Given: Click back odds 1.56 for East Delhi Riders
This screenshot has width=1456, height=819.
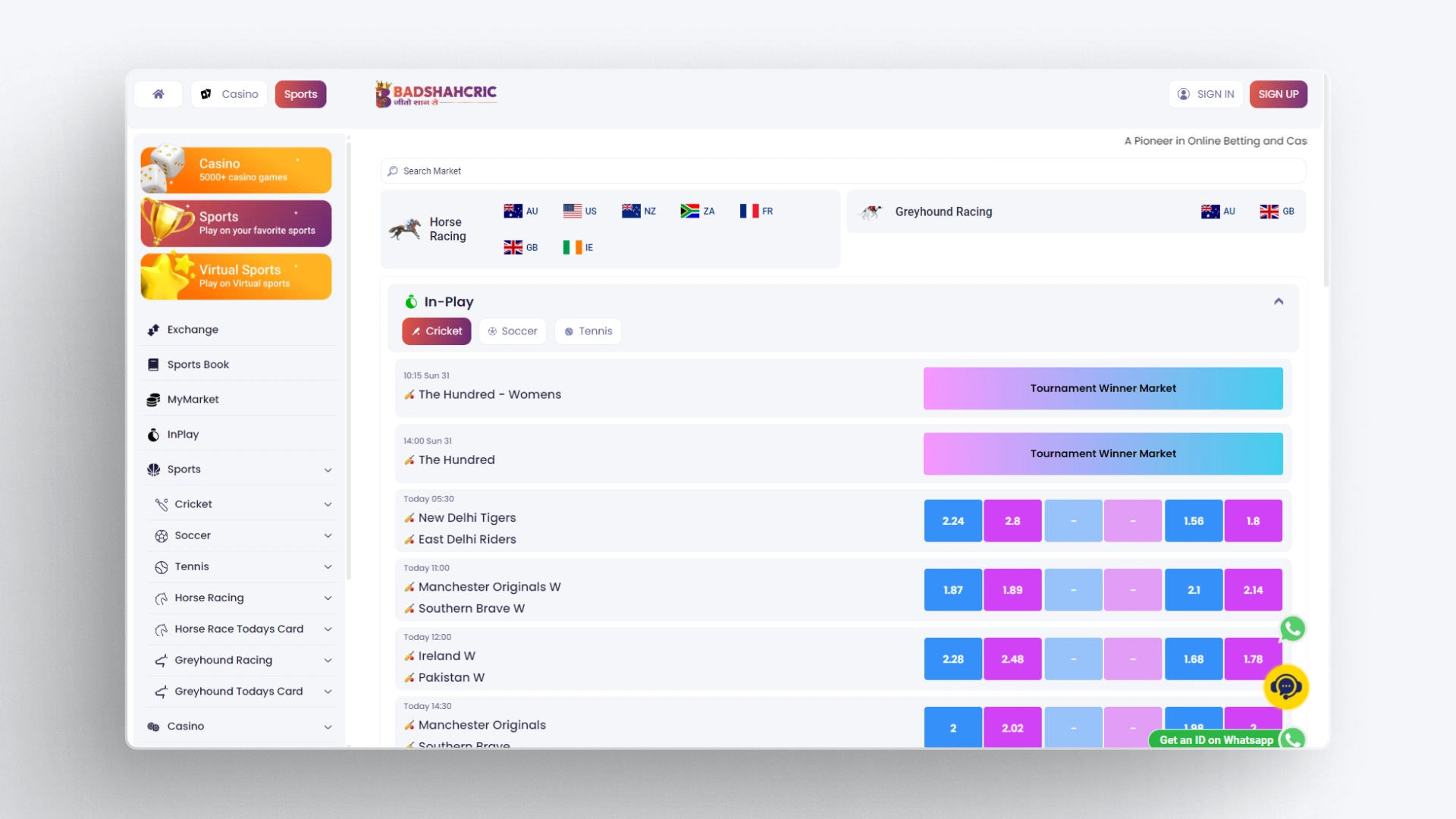Looking at the screenshot, I should [x=1194, y=521].
